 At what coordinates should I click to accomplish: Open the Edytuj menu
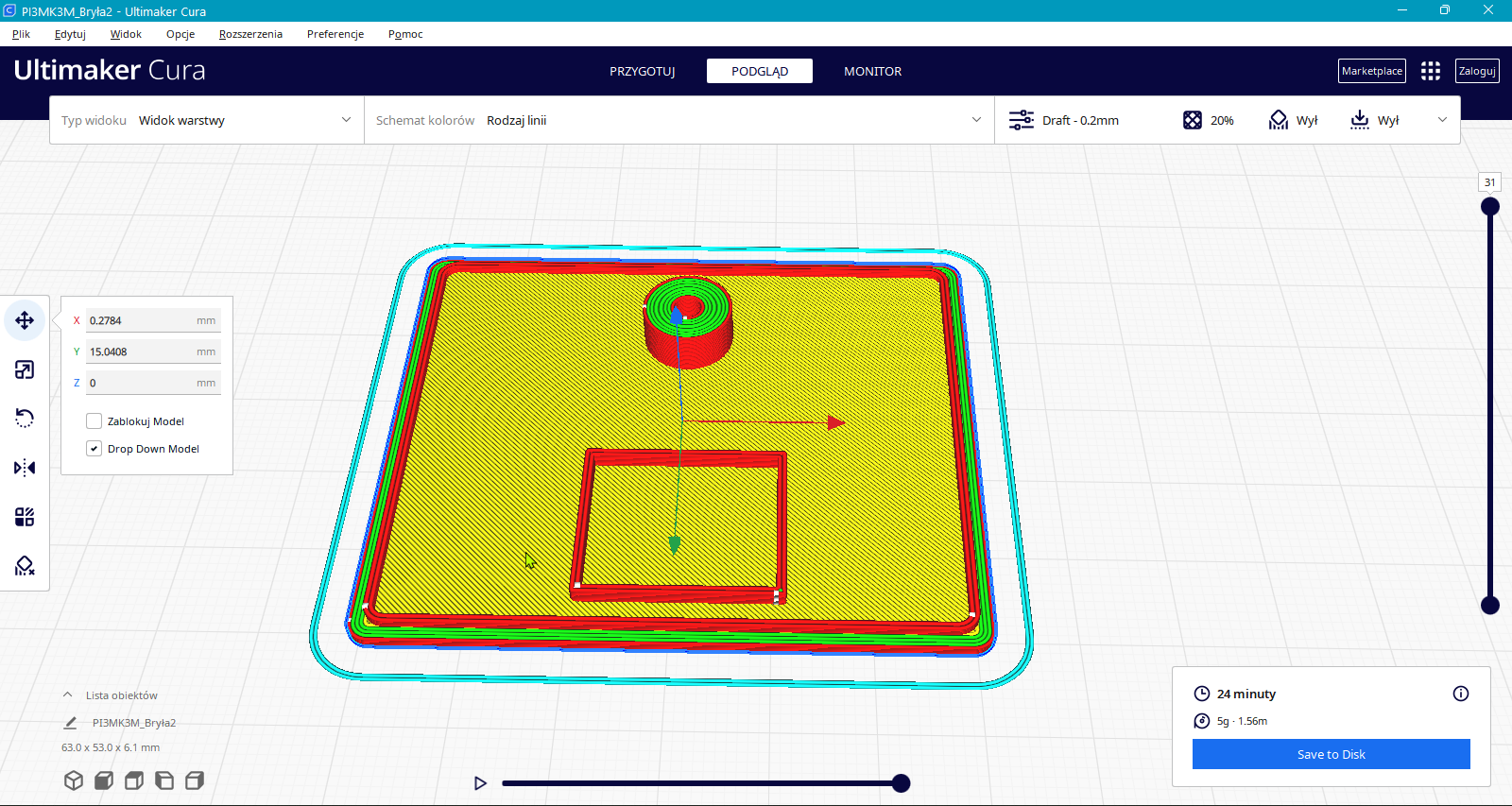(70, 34)
